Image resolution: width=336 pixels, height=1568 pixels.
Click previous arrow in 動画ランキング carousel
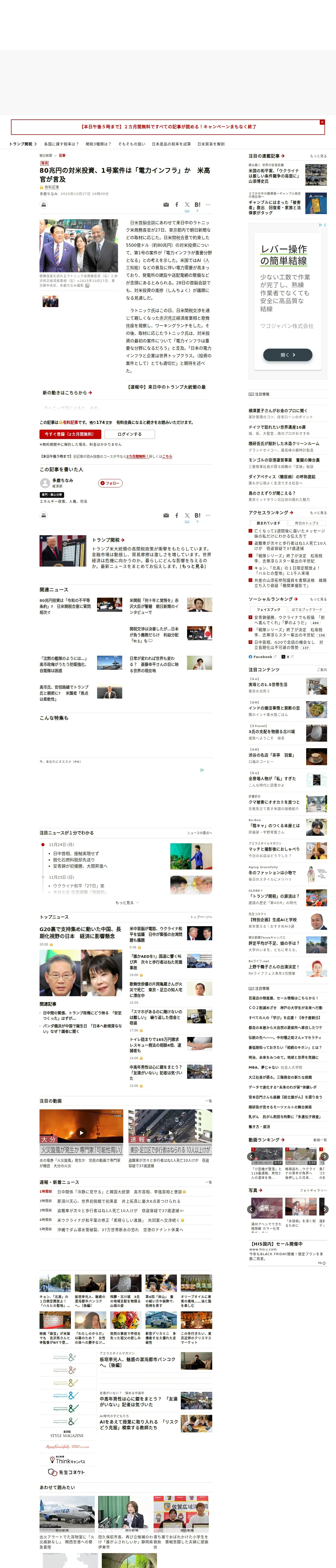[x=251, y=1156]
